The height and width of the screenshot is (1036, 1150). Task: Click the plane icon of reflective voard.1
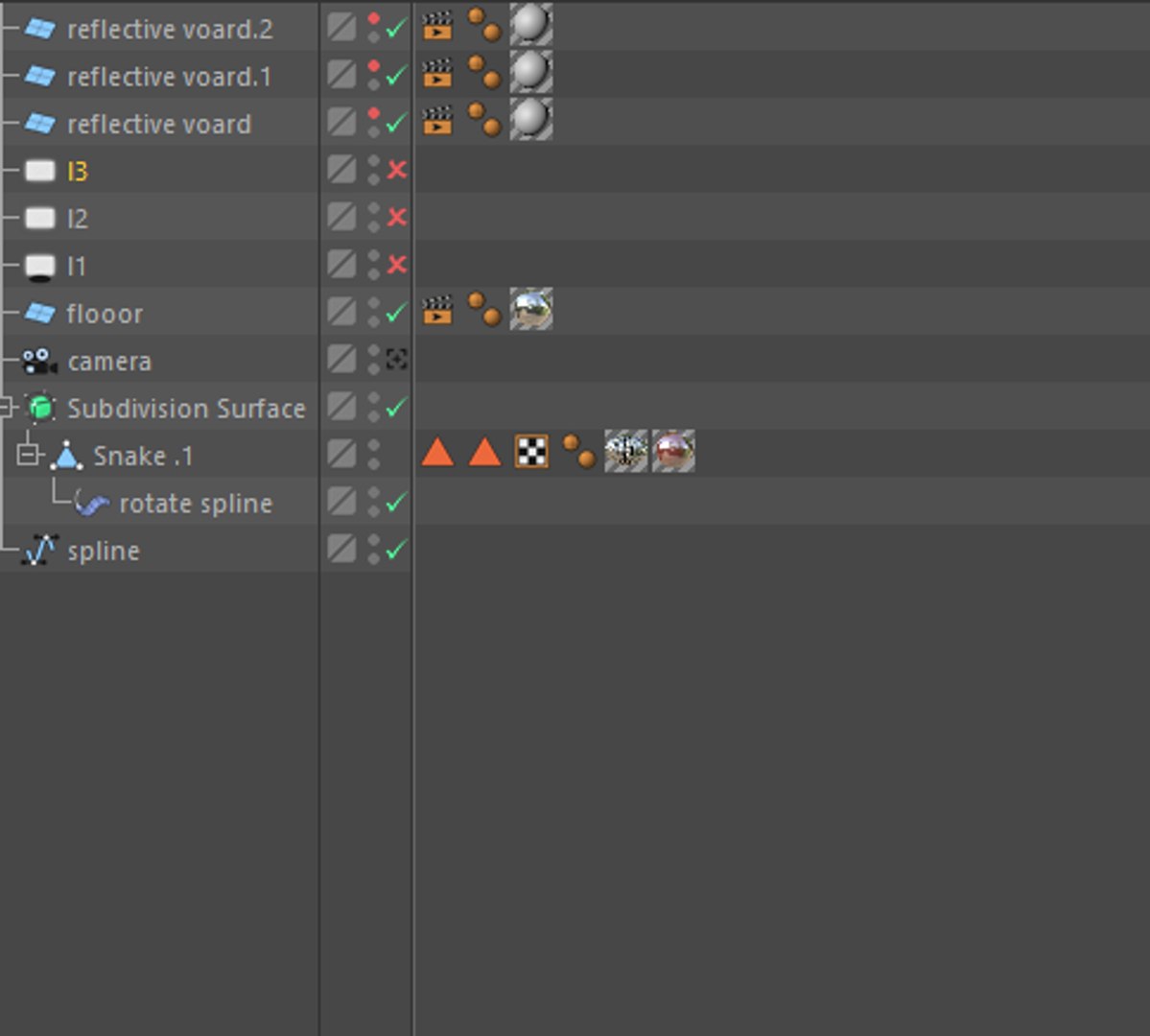(x=39, y=77)
